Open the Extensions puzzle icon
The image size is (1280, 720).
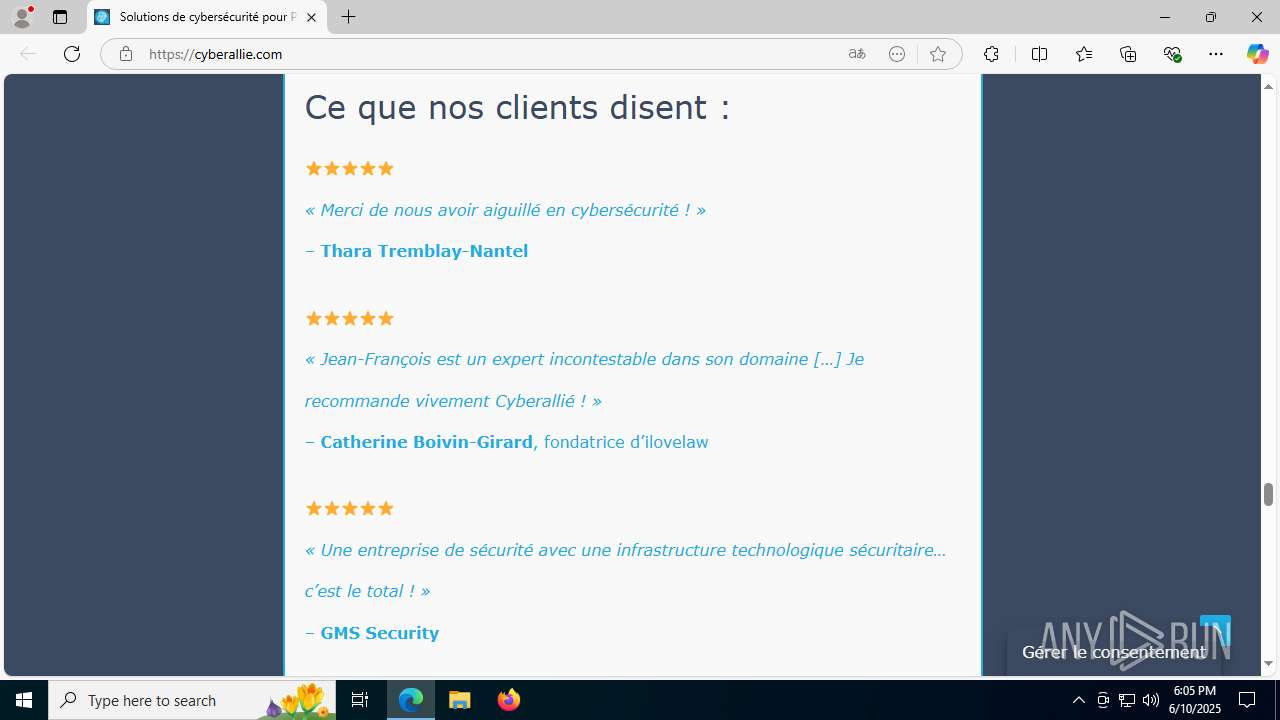pos(991,54)
